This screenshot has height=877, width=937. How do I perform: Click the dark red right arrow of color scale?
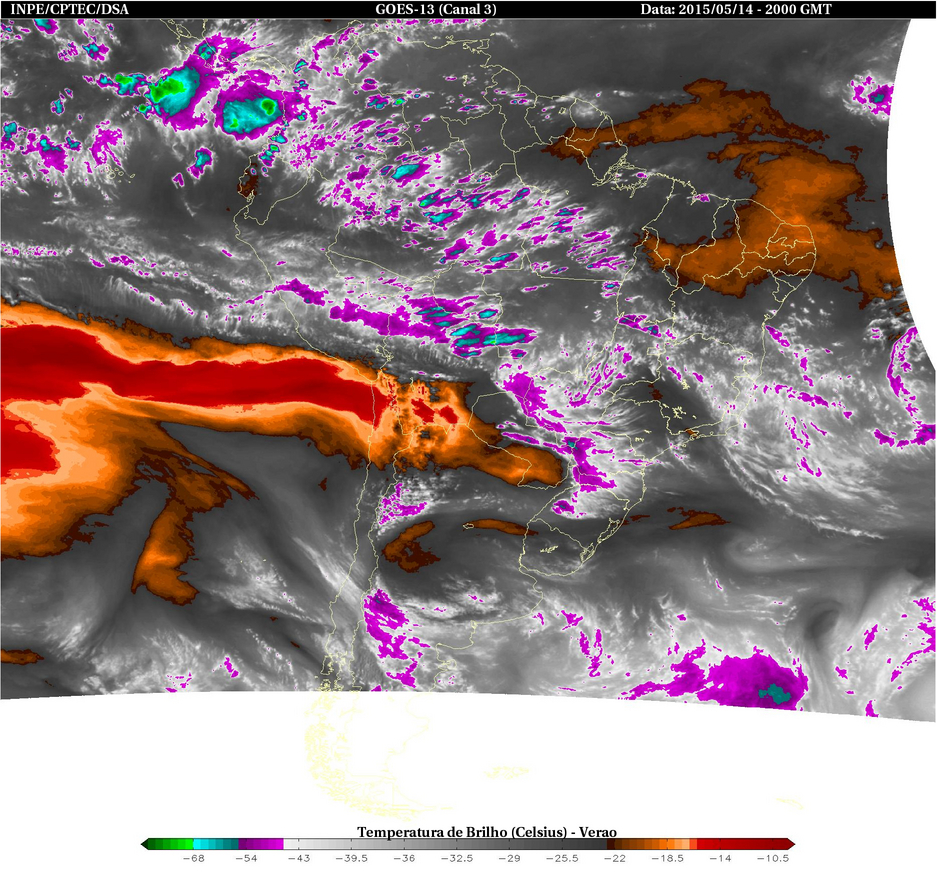791,844
